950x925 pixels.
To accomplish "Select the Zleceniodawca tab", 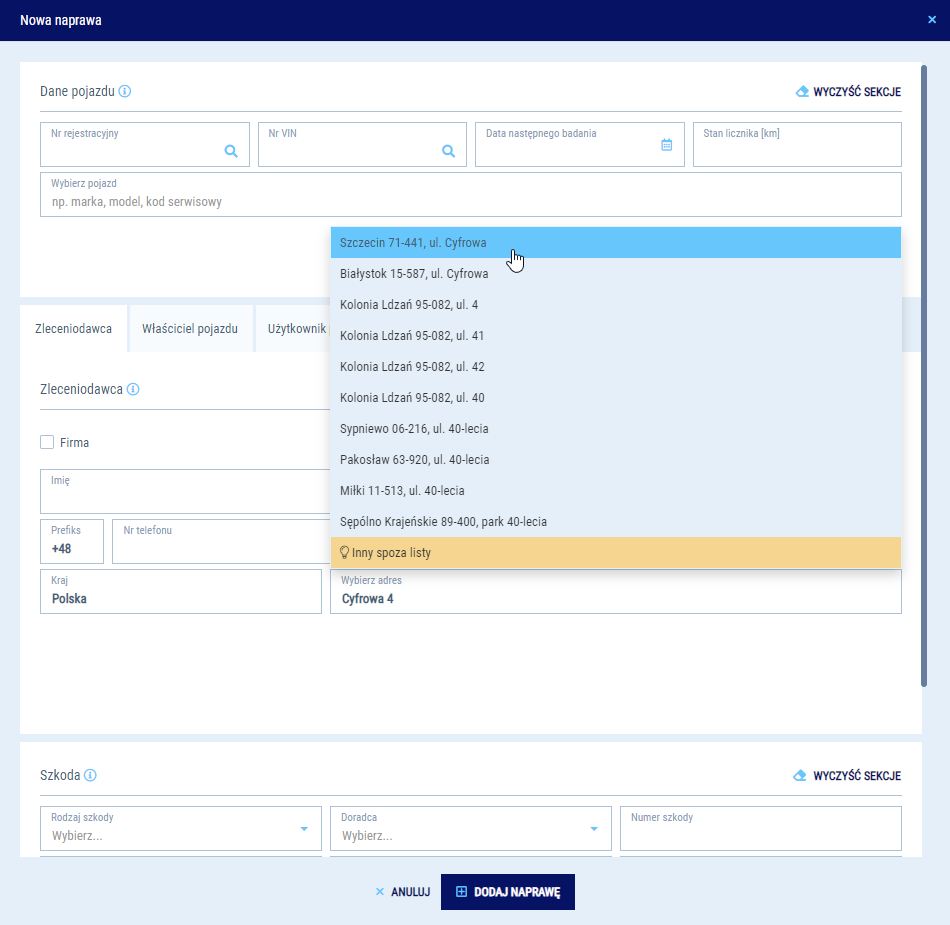I will [73, 329].
